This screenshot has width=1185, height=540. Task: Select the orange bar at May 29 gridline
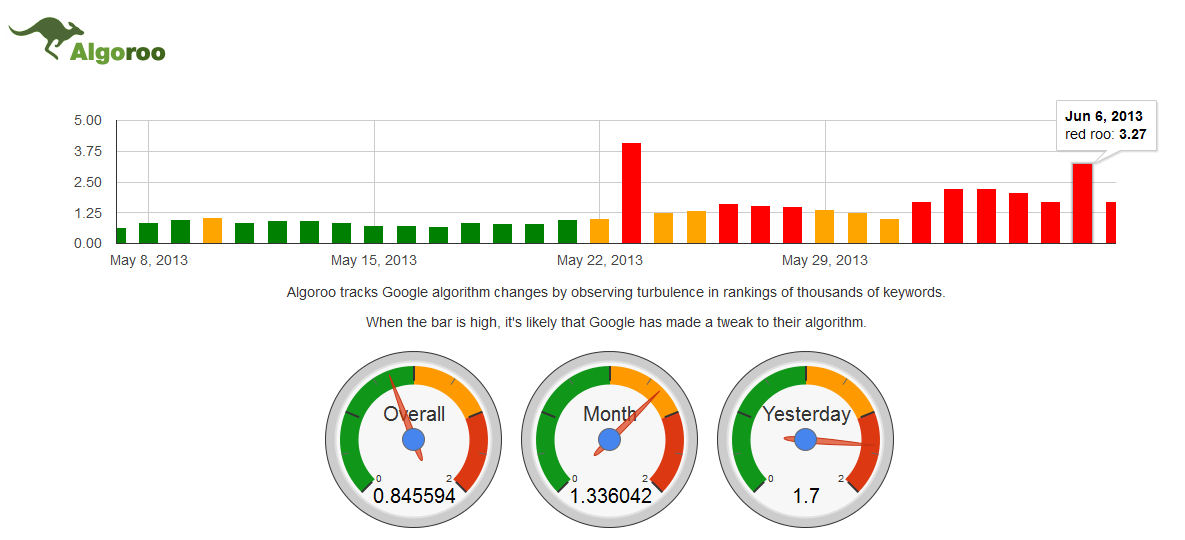825,227
